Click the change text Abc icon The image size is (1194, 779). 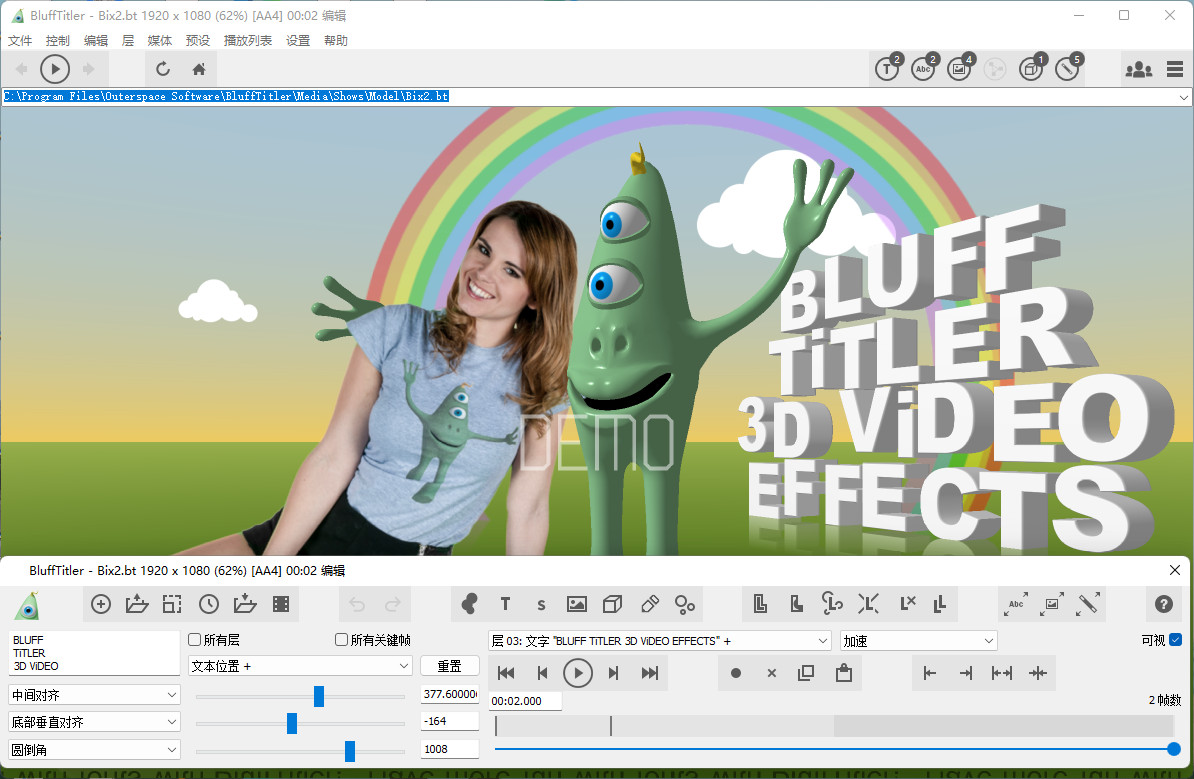tap(1016, 605)
